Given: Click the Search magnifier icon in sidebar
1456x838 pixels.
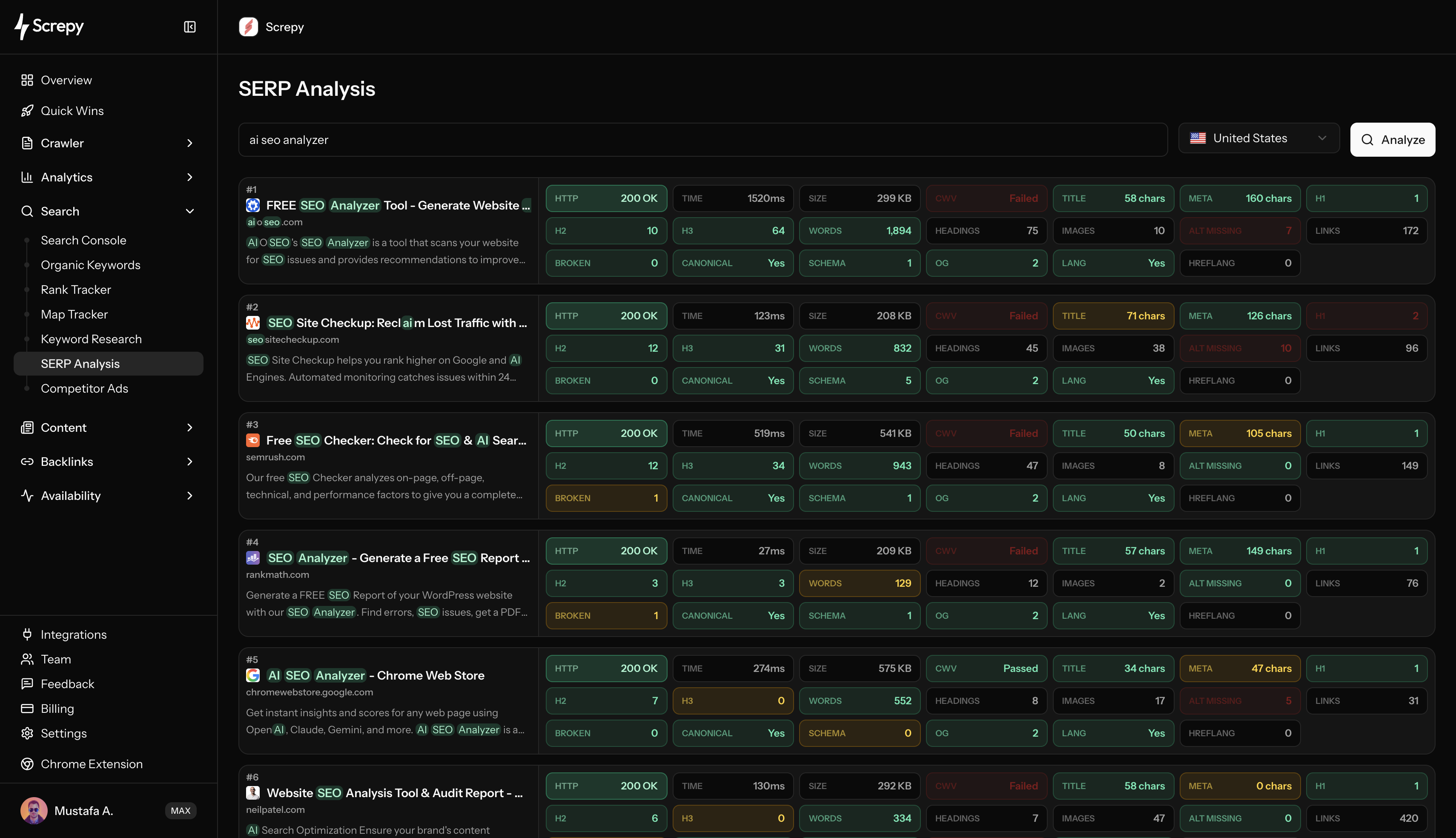Looking at the screenshot, I should click(x=27, y=211).
